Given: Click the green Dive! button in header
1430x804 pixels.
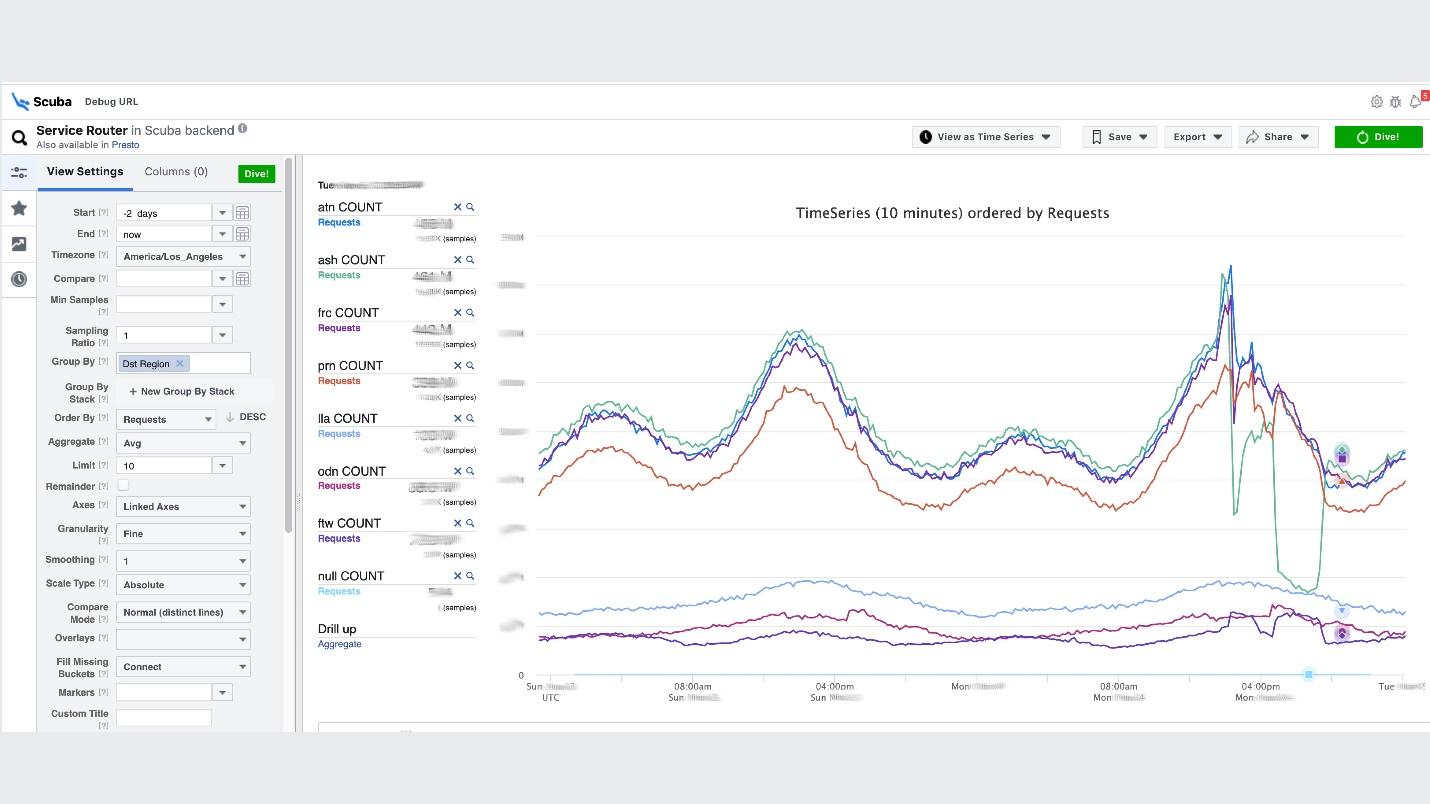Looking at the screenshot, I should click(1378, 137).
